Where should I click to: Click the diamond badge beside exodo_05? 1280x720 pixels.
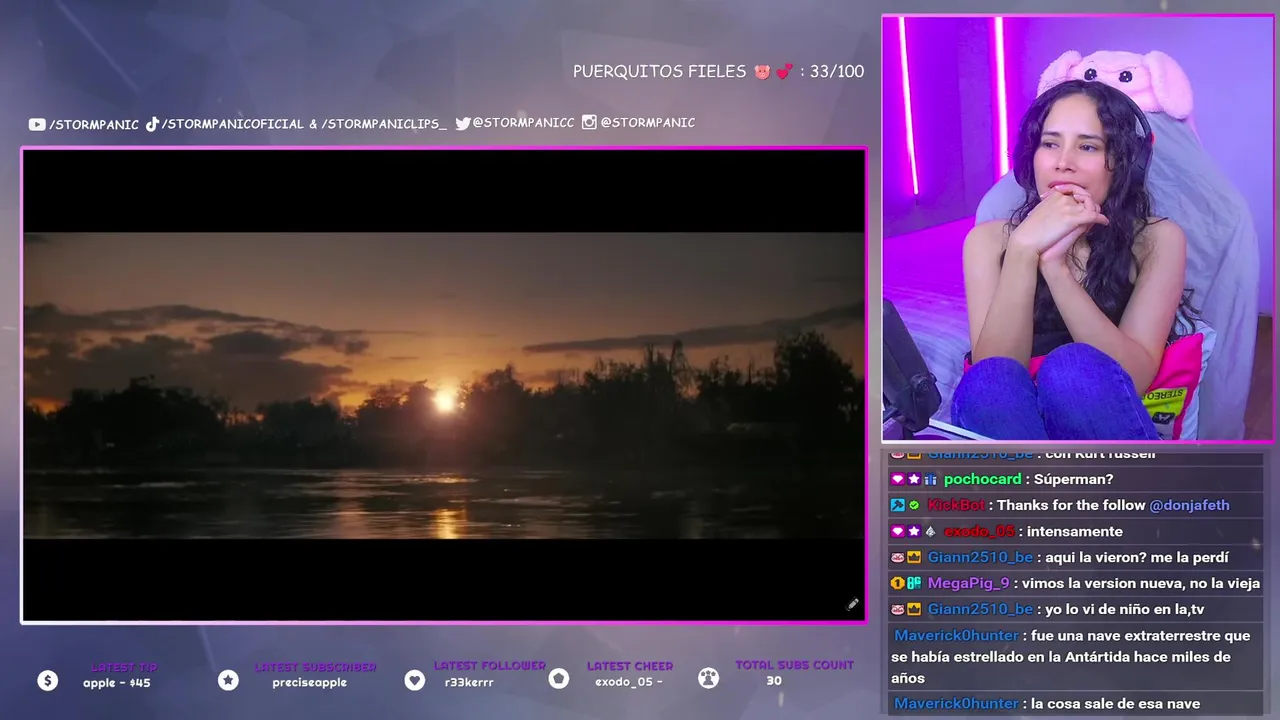click(x=930, y=531)
